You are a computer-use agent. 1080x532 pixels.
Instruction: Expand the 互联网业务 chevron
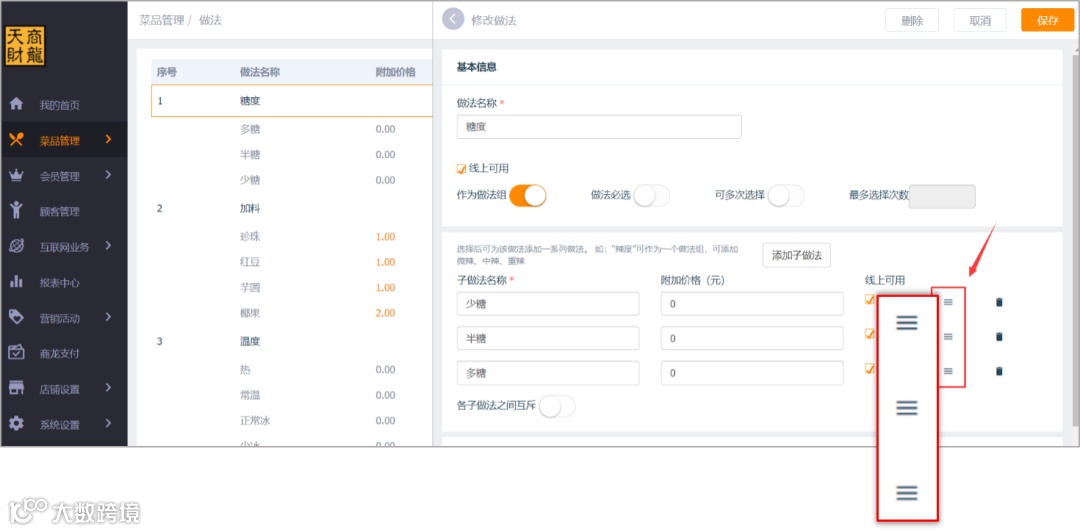[108, 245]
